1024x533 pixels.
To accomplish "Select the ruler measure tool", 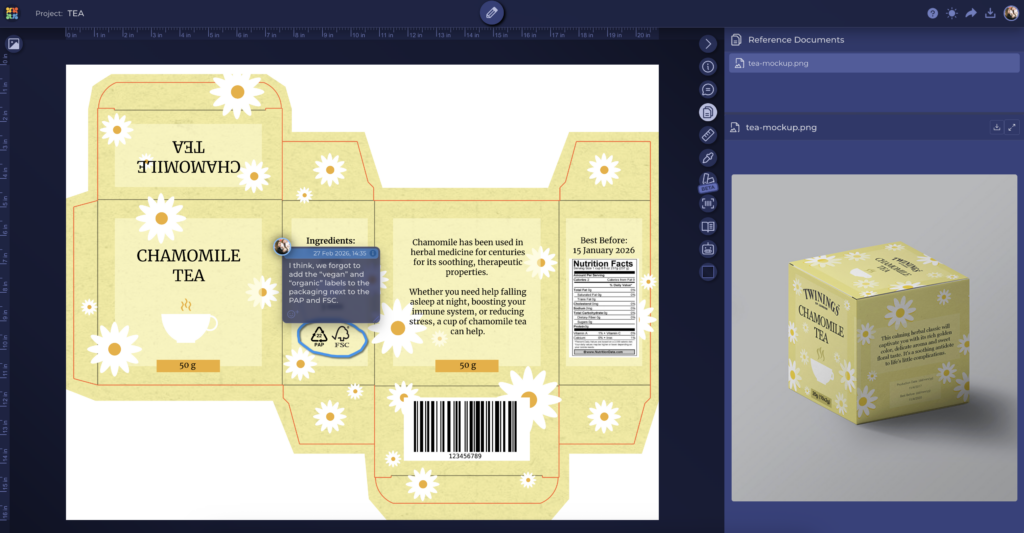I will pos(707,135).
